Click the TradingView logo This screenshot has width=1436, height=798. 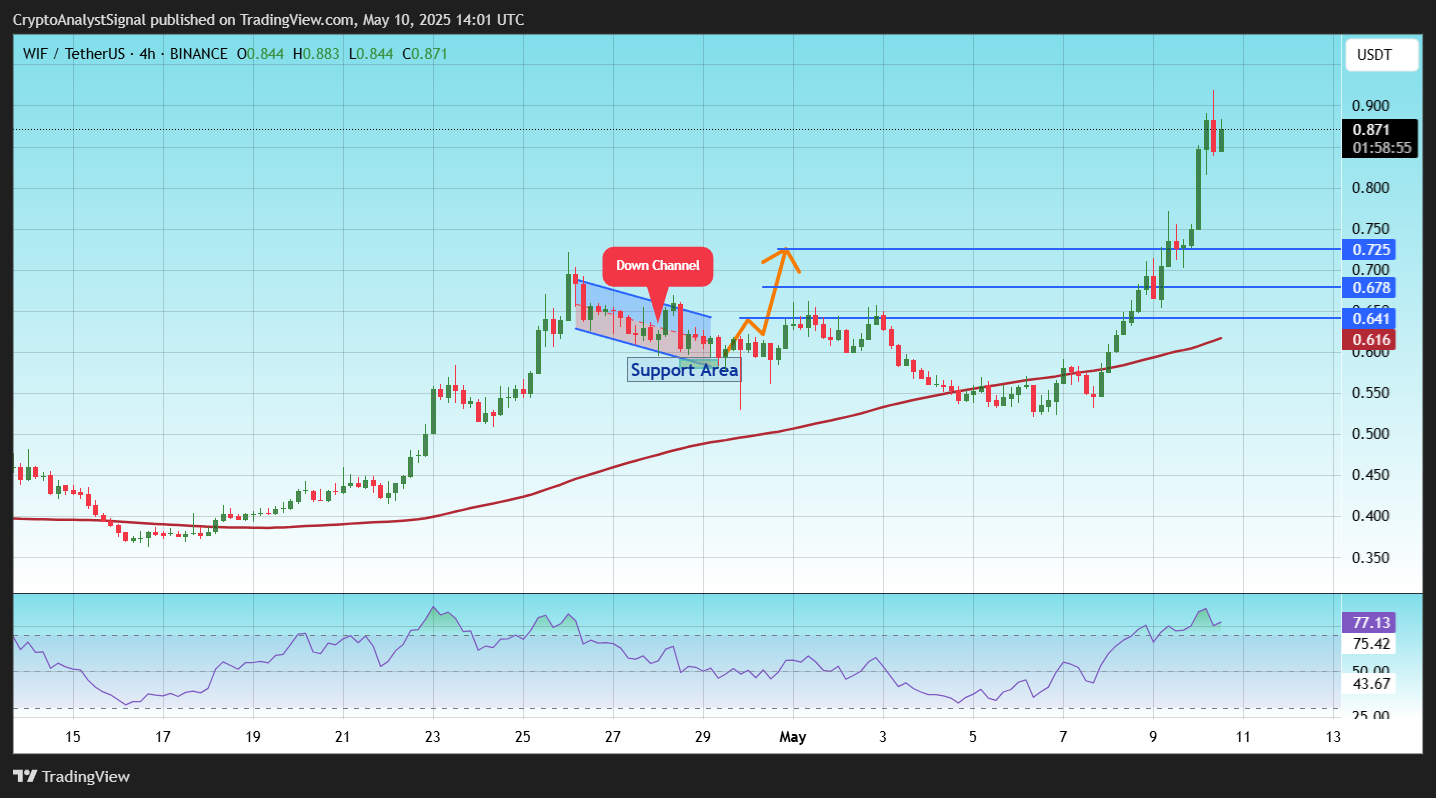pos(71,776)
